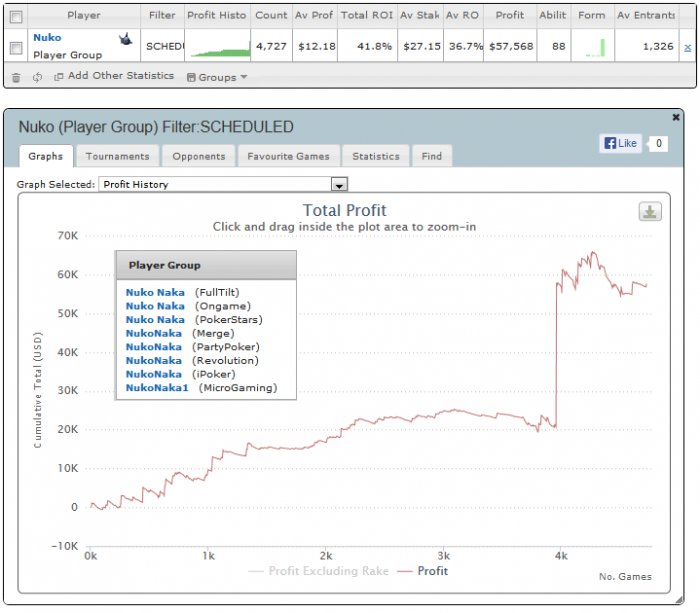The width and height of the screenshot is (700, 613).
Task: Click the trash delete icon in toolbar
Action: [16, 78]
